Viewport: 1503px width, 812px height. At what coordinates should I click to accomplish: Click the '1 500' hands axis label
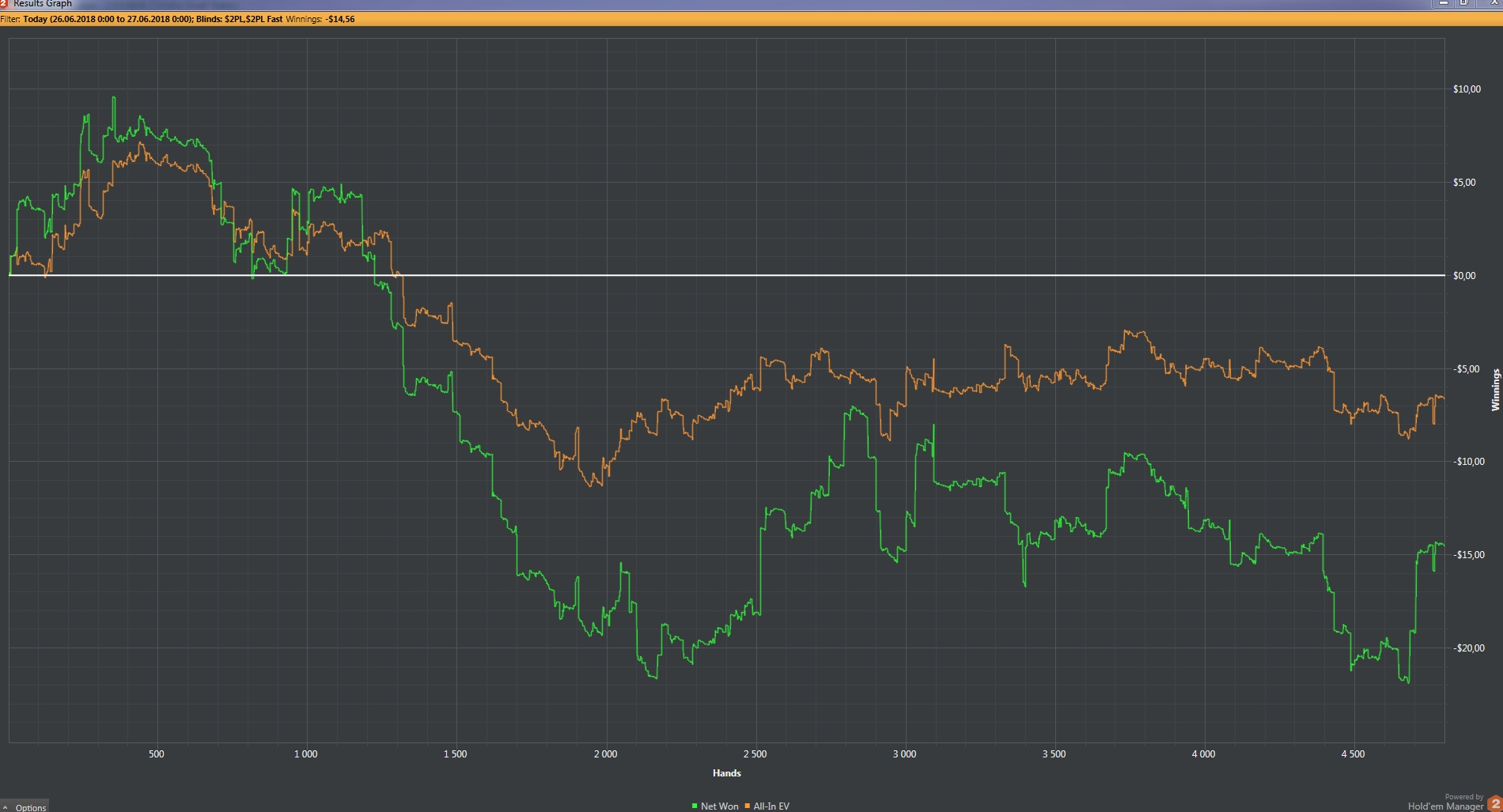click(x=456, y=754)
